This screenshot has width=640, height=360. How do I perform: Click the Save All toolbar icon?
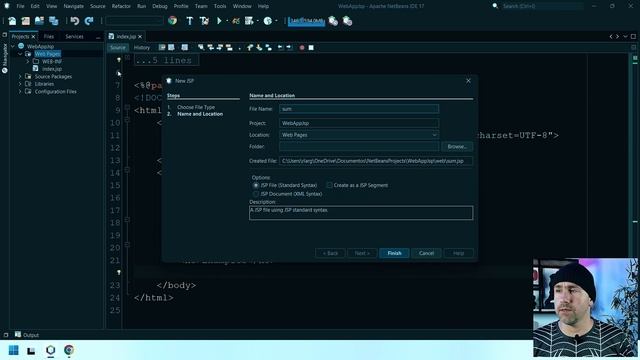click(53, 21)
